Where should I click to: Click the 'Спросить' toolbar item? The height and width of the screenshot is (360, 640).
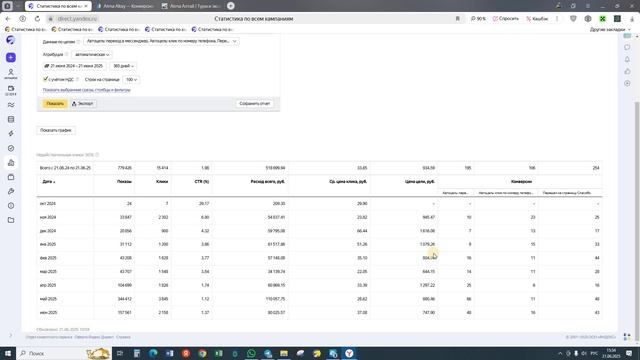(505, 19)
